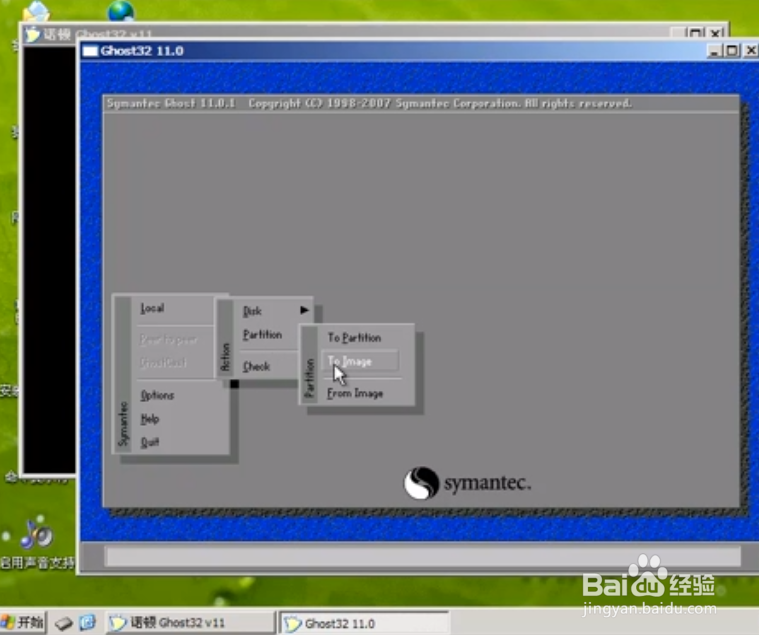Select Local in Ghost main menu
Image resolution: width=759 pixels, height=635 pixels.
click(152, 308)
